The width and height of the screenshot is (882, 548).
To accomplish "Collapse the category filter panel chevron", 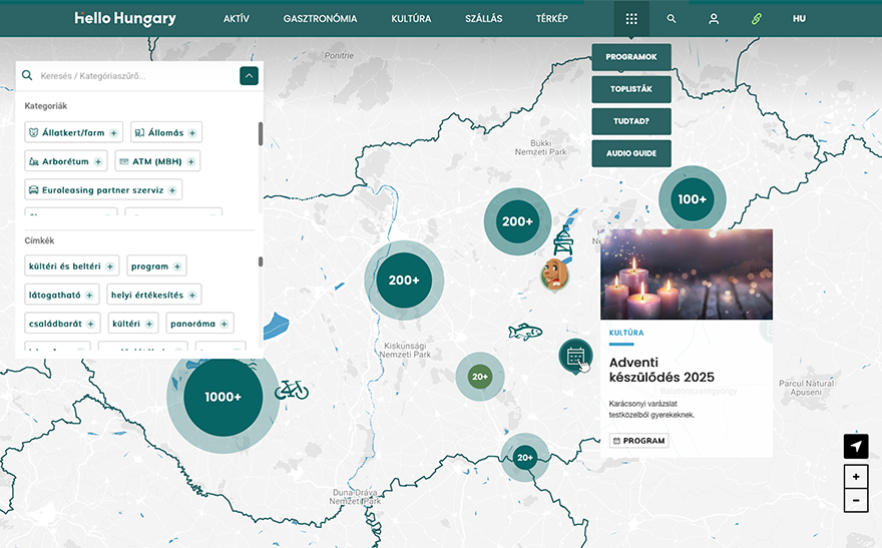I will [x=249, y=76].
